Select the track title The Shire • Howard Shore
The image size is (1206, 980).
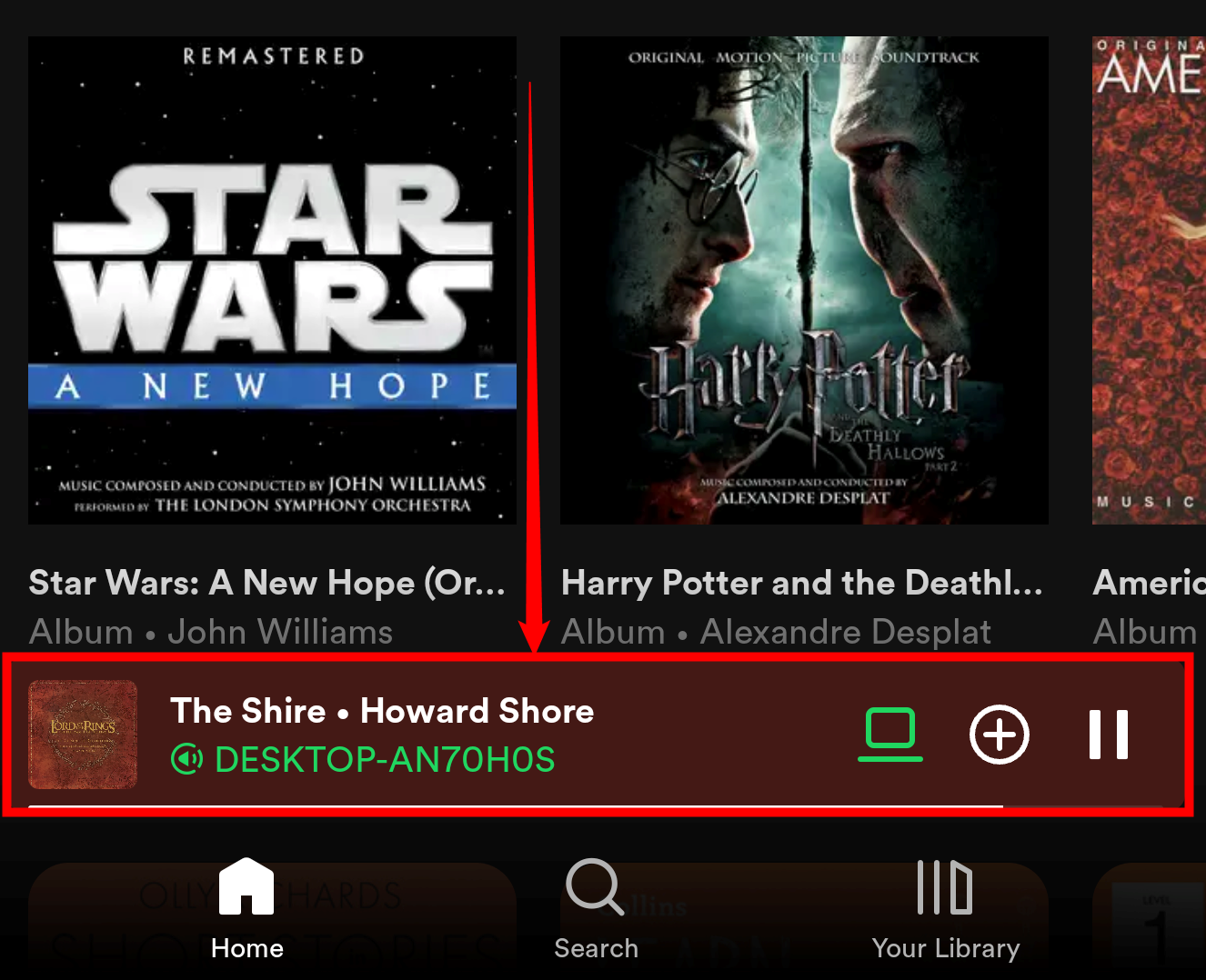pos(382,710)
